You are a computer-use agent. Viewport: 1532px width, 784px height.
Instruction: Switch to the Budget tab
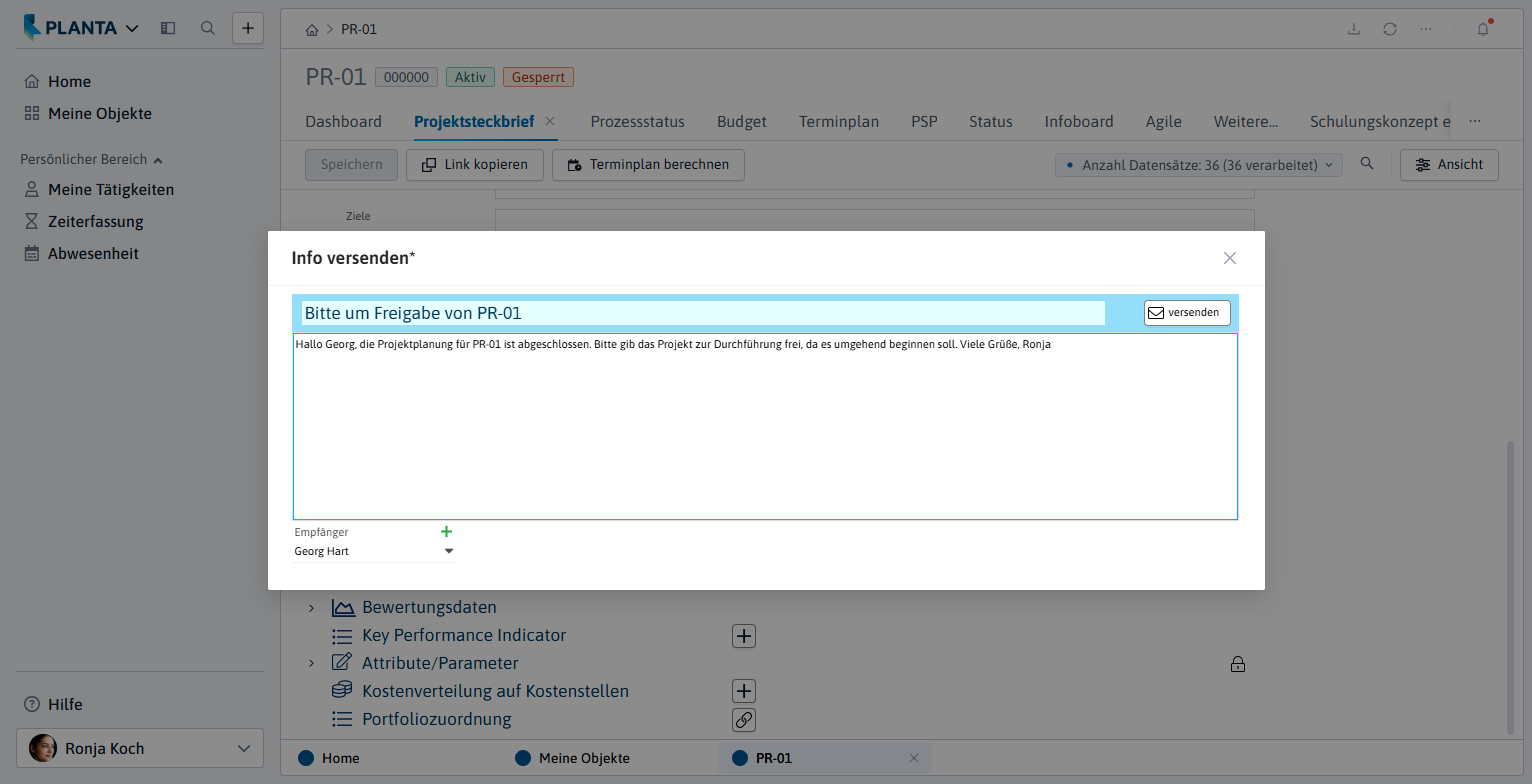coord(742,122)
